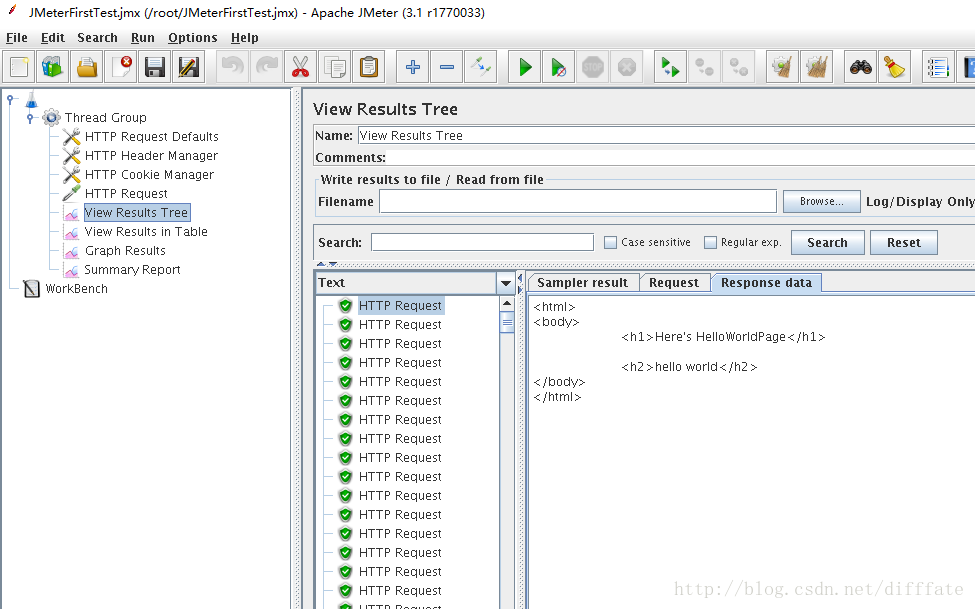Click the Close test plan icon
This screenshot has width=975, height=609.
point(121,67)
